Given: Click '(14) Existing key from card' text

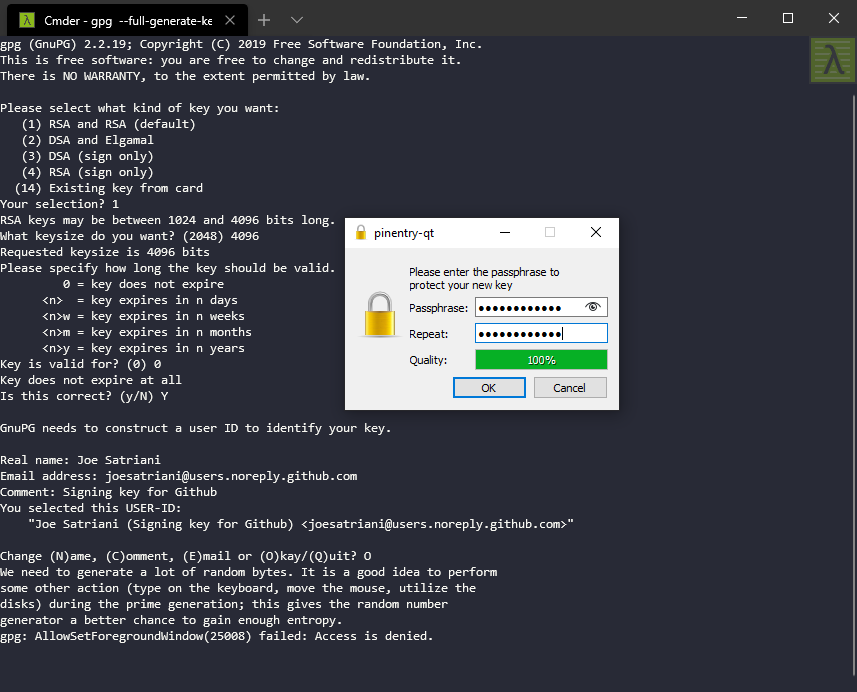Looking at the screenshot, I should [109, 188].
